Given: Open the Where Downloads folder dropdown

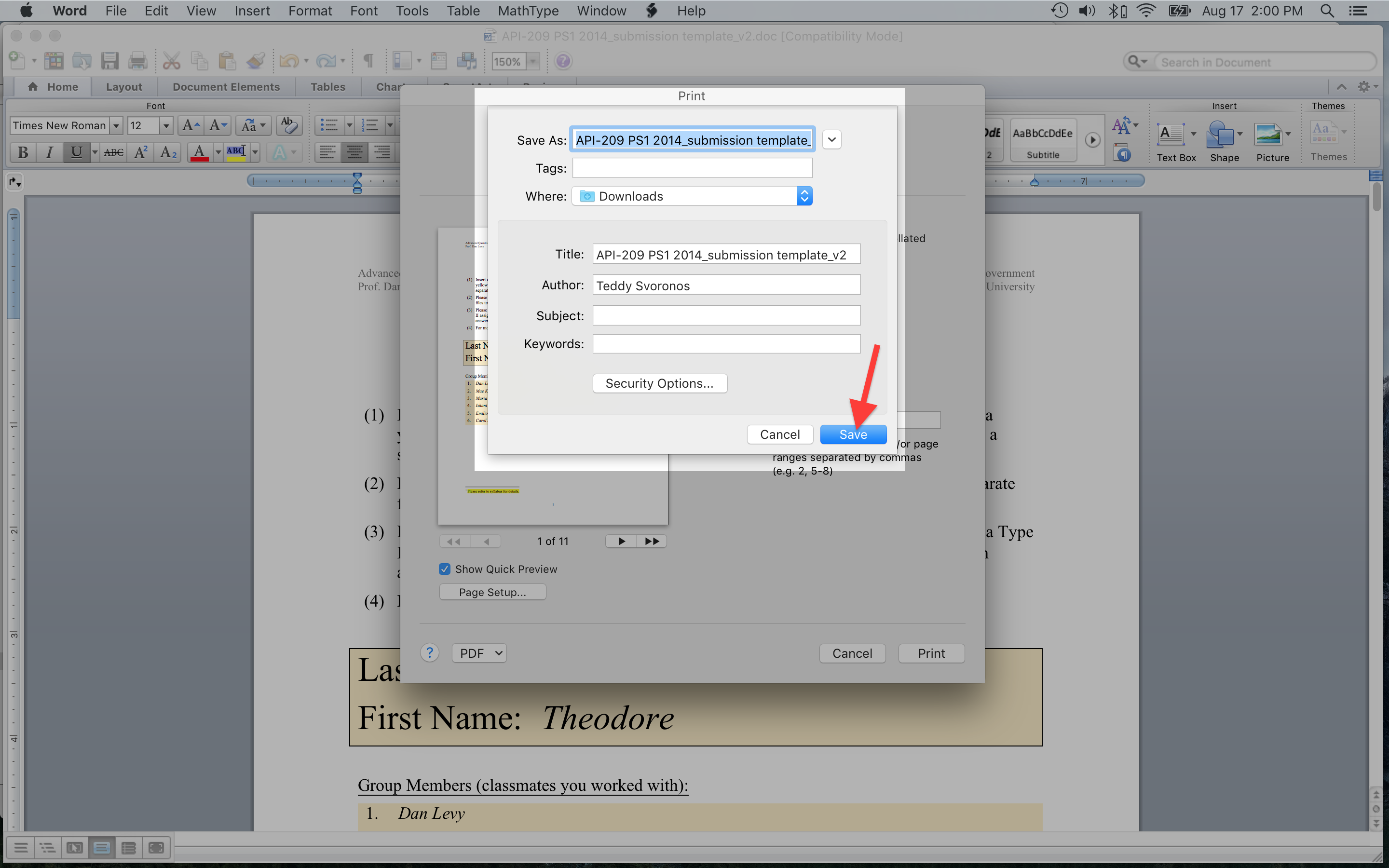Looking at the screenshot, I should pos(692,196).
